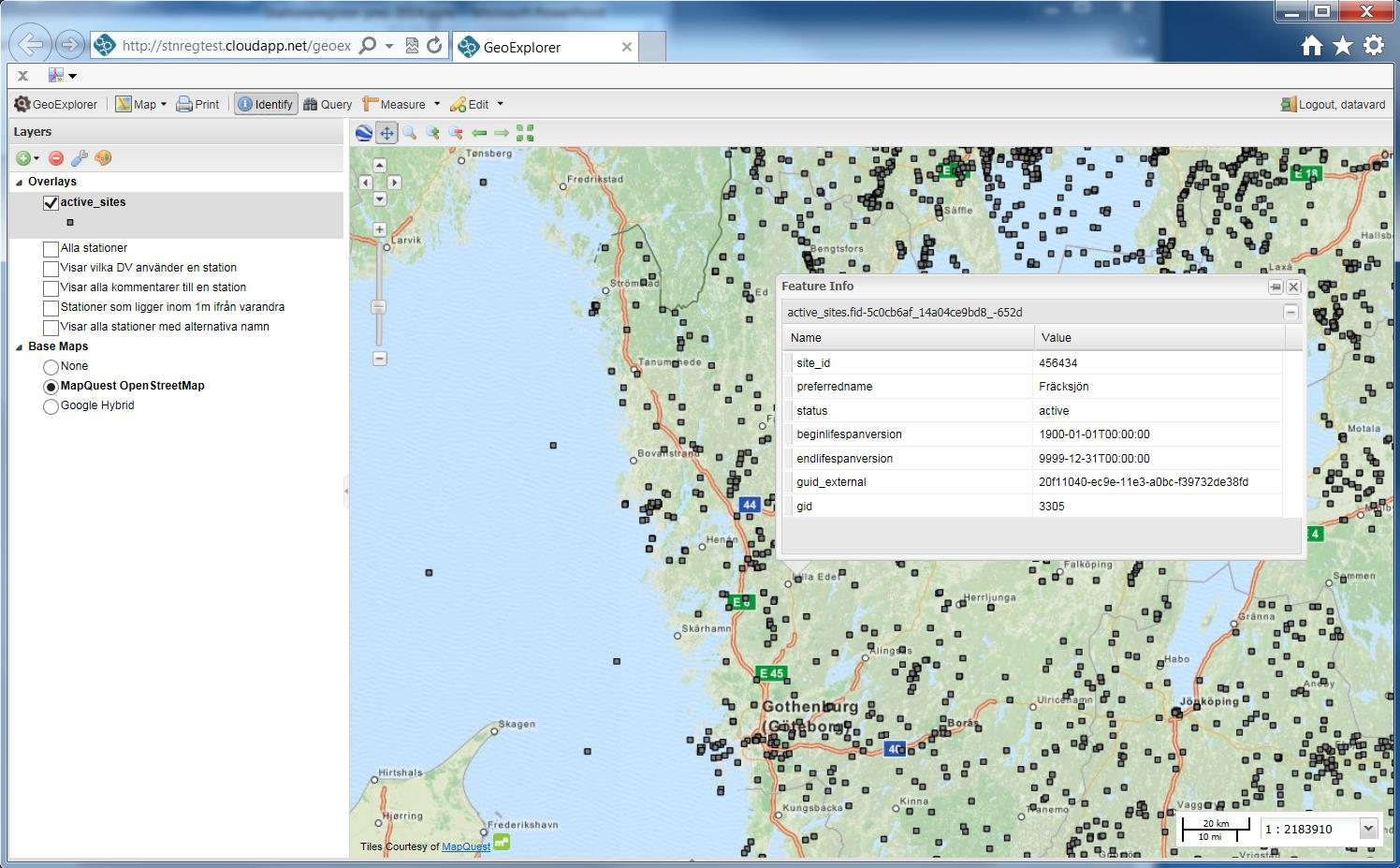Open the Query tool
1400x868 pixels.
pos(328,104)
